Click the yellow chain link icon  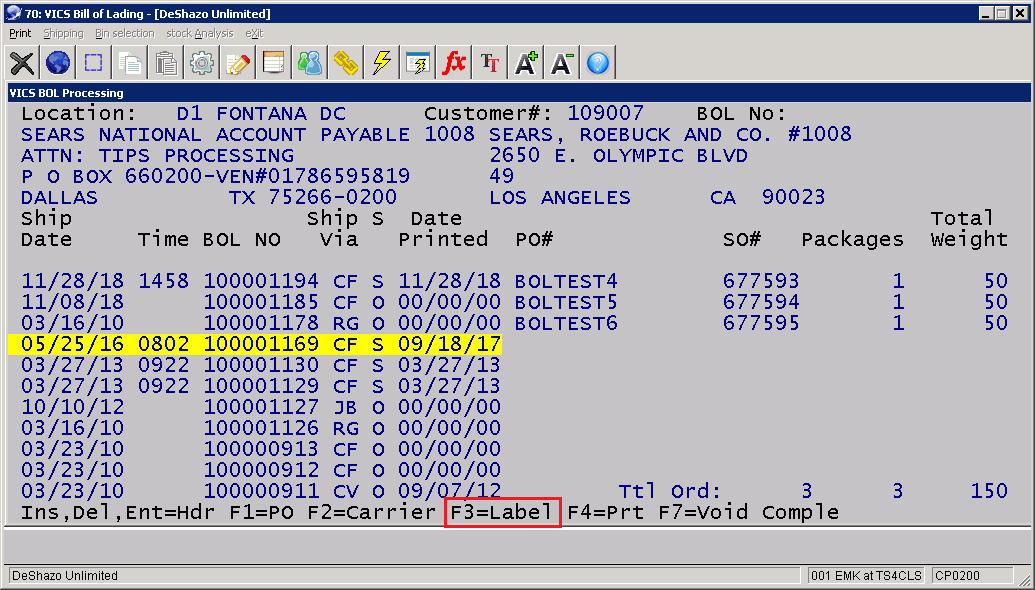[345, 63]
